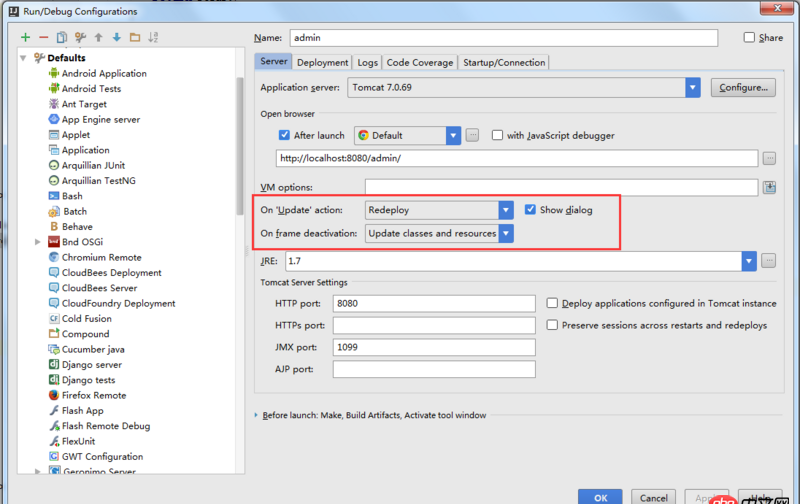This screenshot has height=504, width=800.
Task: Click the green plus add configuration icon
Action: tap(25, 38)
